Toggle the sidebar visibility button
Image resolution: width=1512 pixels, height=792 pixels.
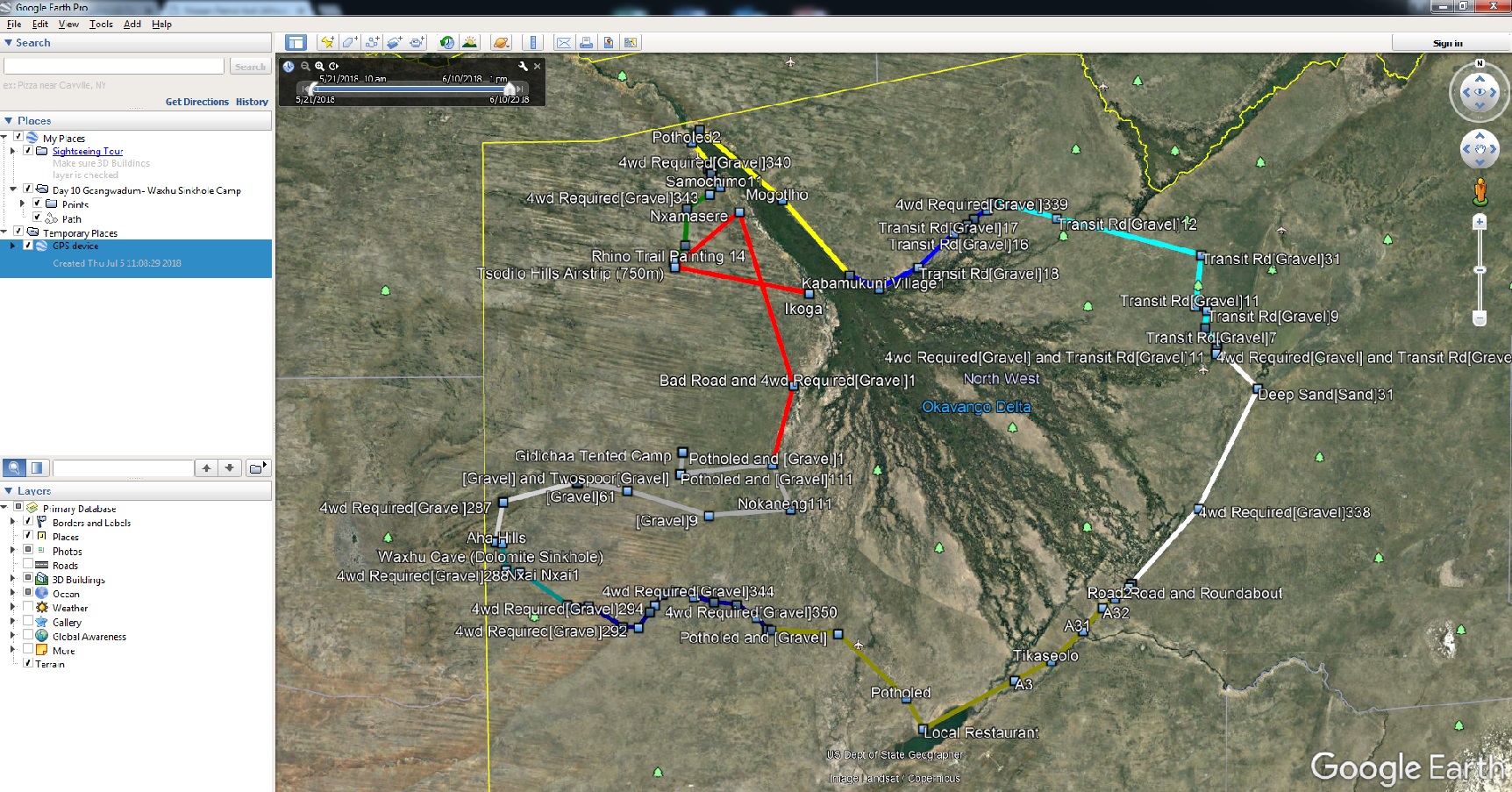[x=296, y=42]
